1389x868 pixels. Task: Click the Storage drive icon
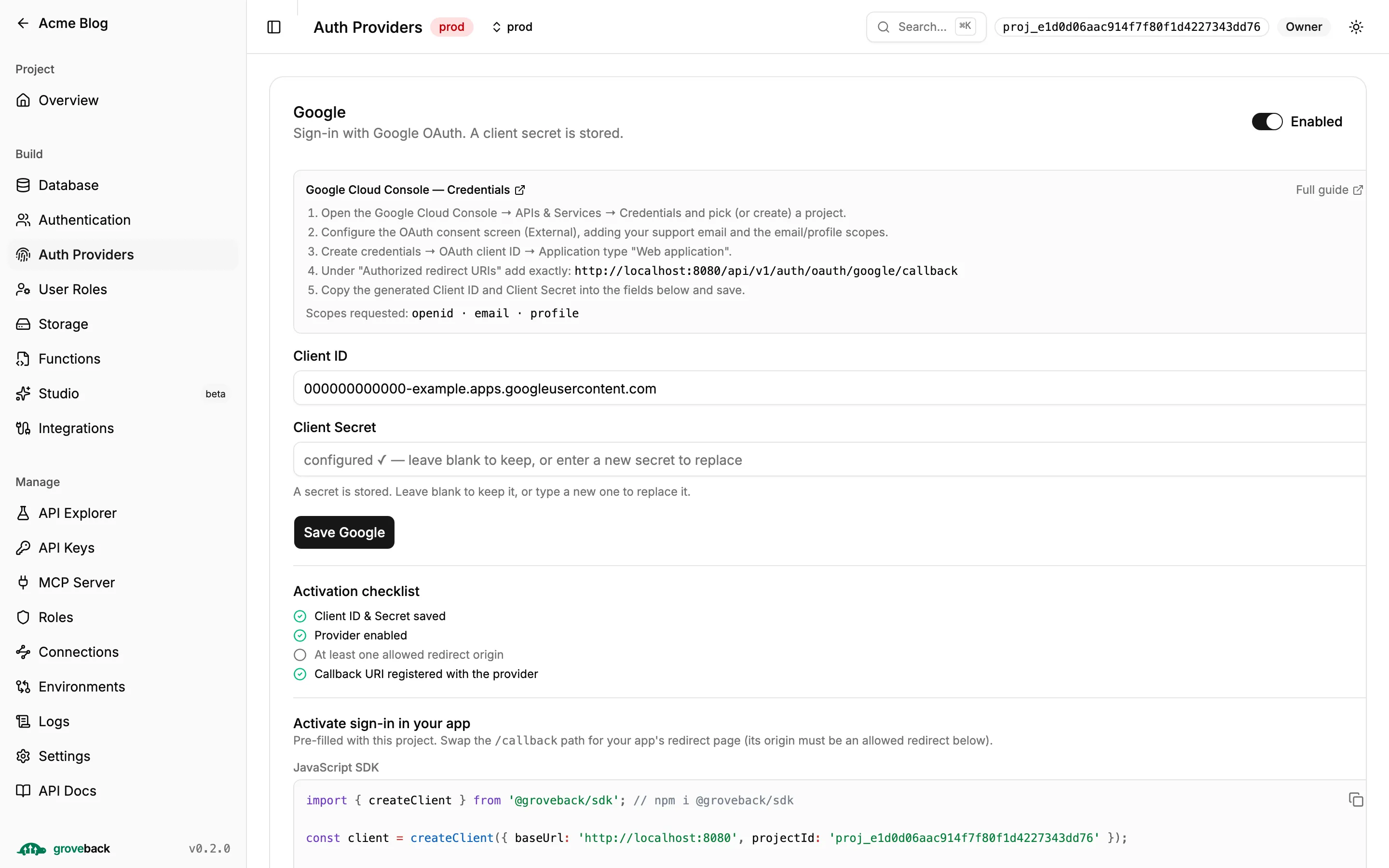pos(23,325)
